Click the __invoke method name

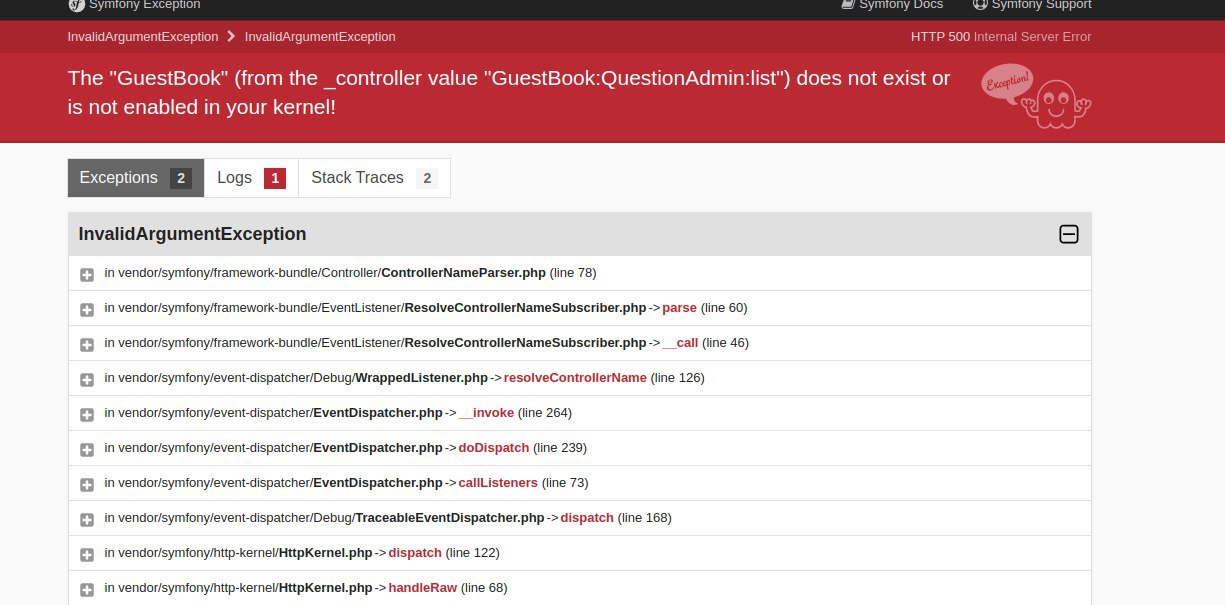[x=486, y=412]
